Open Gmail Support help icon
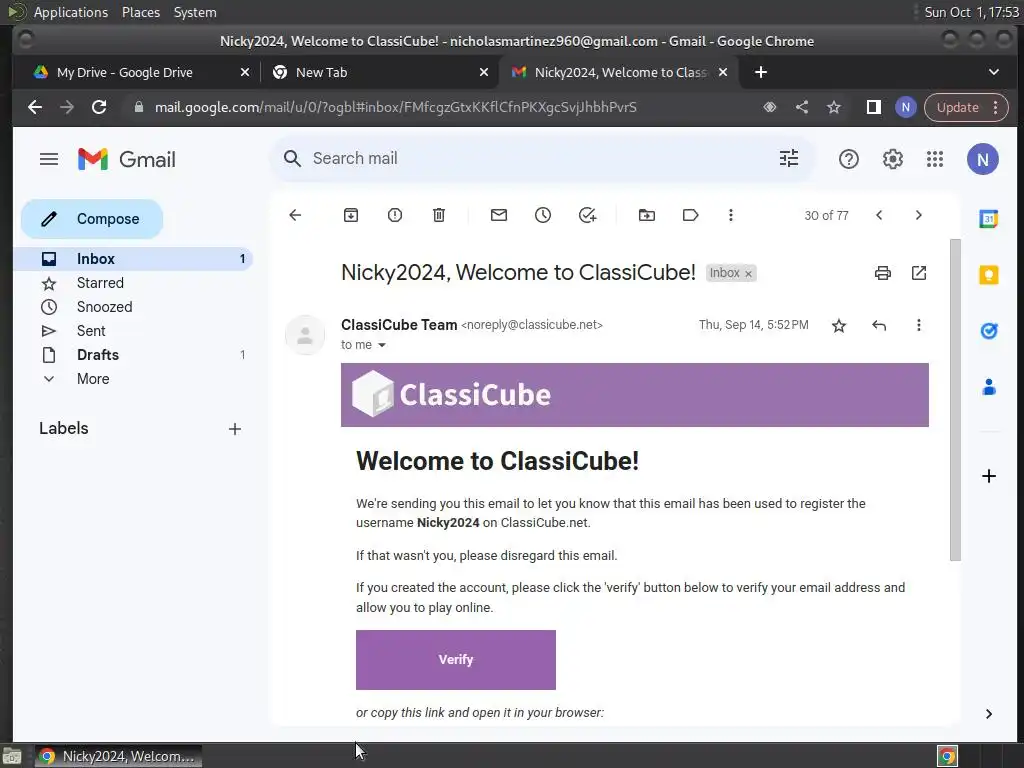This screenshot has width=1024, height=768. point(848,159)
